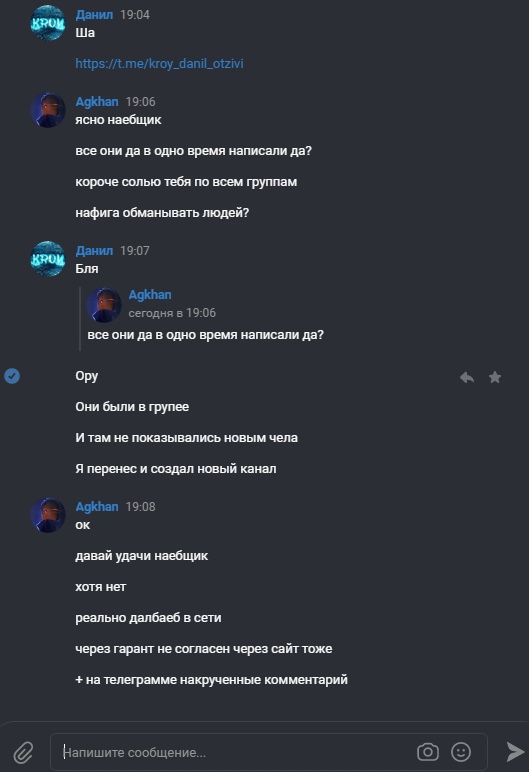This screenshot has height=772, width=529.
Task: Click Agkhan's avatar in the quoted reply
Action: point(104,305)
